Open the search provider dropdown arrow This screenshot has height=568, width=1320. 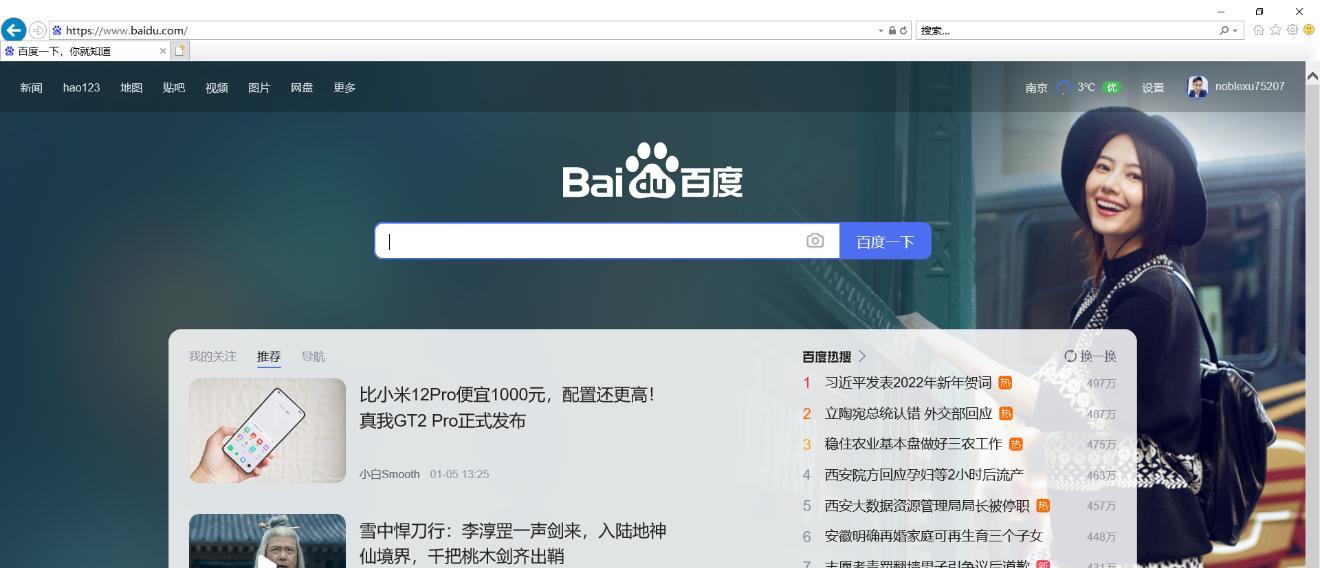(x=1235, y=31)
